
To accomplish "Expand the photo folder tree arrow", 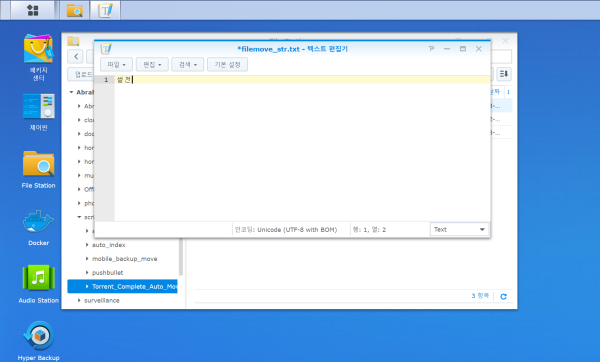I will 79,203.
